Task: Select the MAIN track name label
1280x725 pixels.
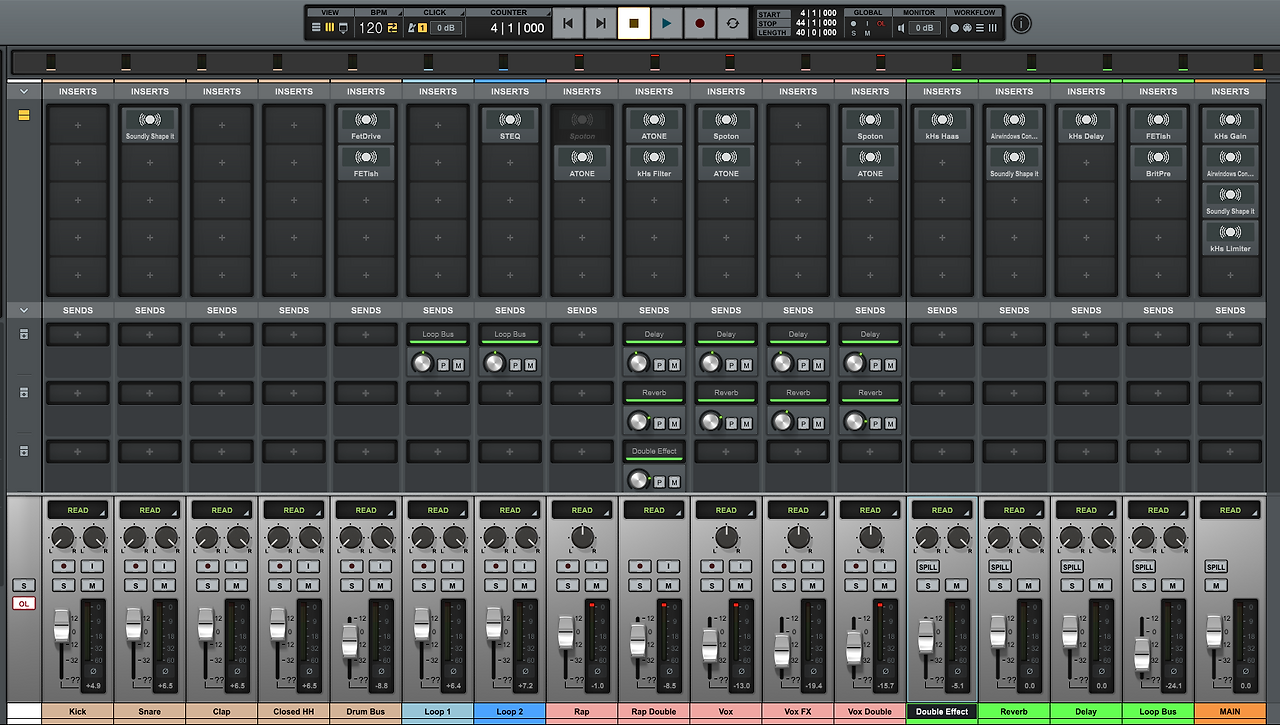Action: click(x=1230, y=712)
